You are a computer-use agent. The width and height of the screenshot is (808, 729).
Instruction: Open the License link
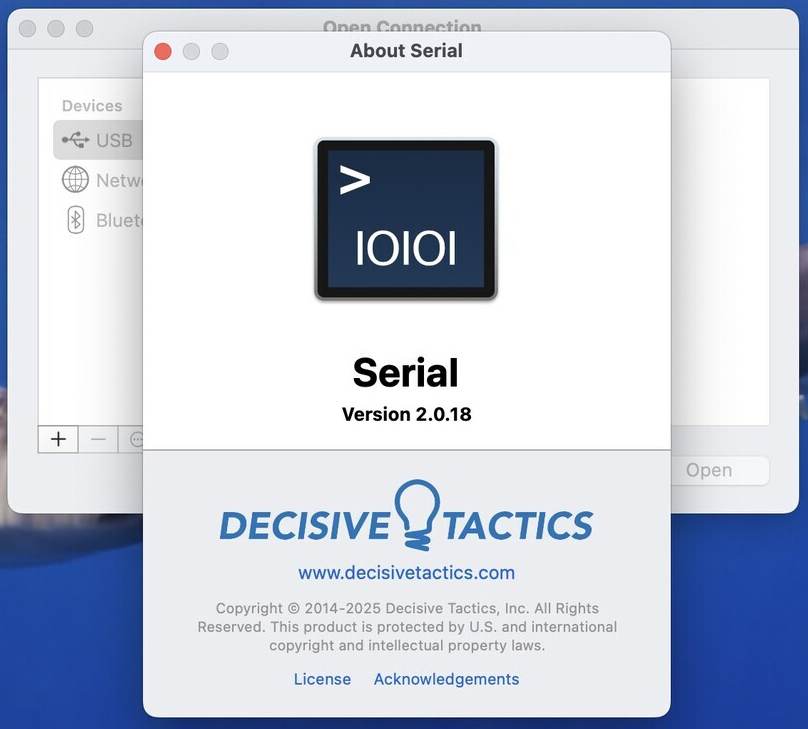click(322, 679)
